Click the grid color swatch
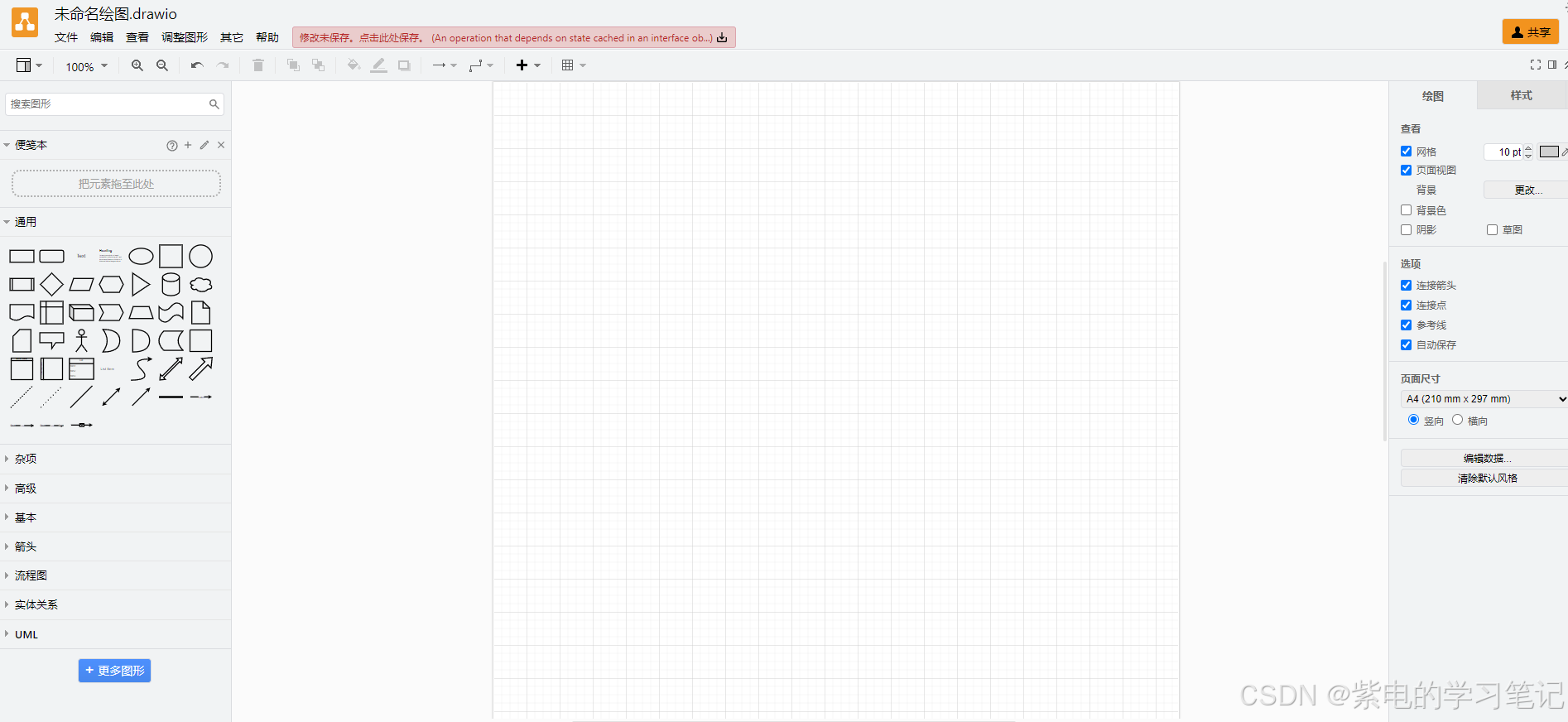This screenshot has height=722, width=1568. click(x=1549, y=152)
